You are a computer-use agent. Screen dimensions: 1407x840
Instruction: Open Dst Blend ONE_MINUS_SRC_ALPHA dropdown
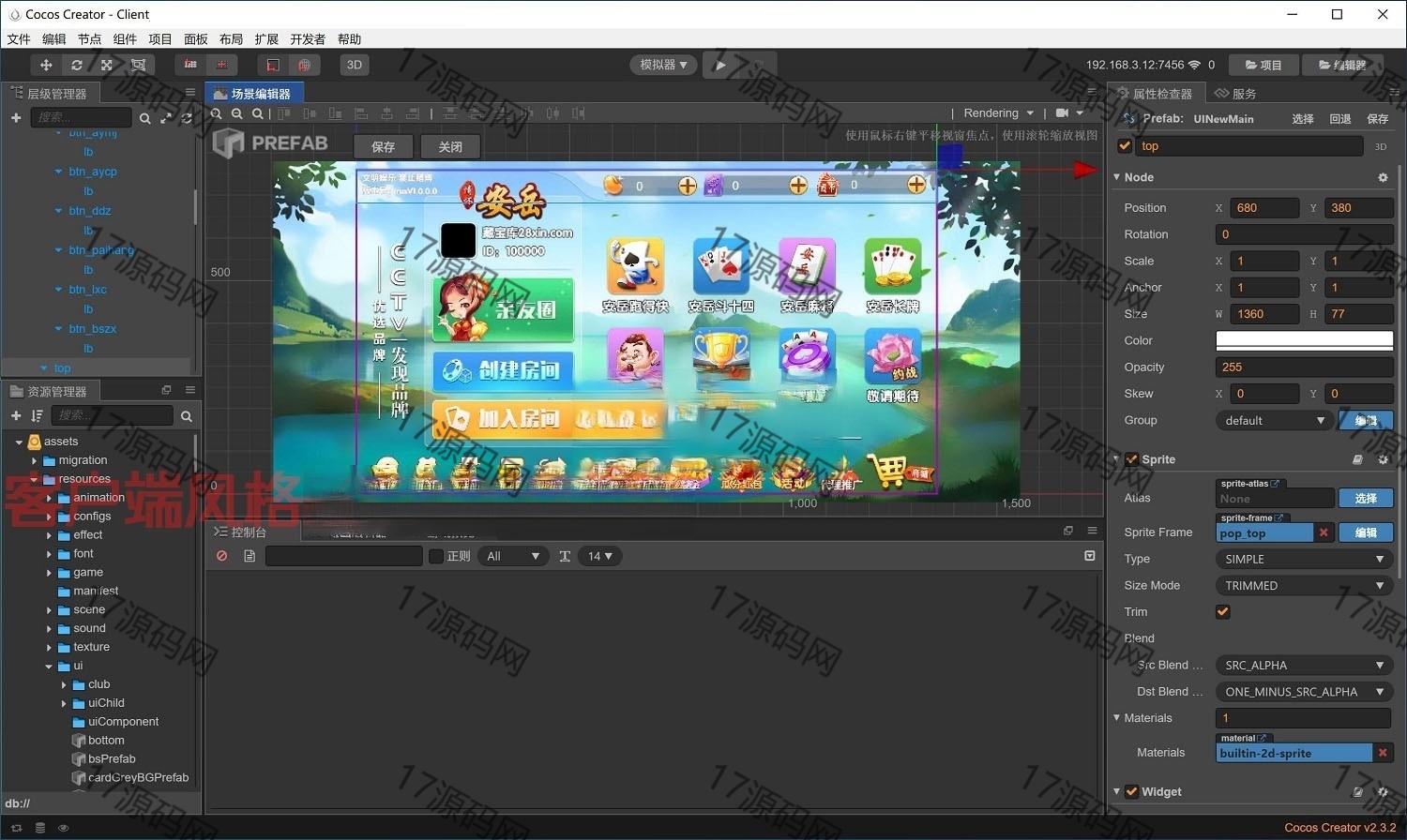[1305, 692]
